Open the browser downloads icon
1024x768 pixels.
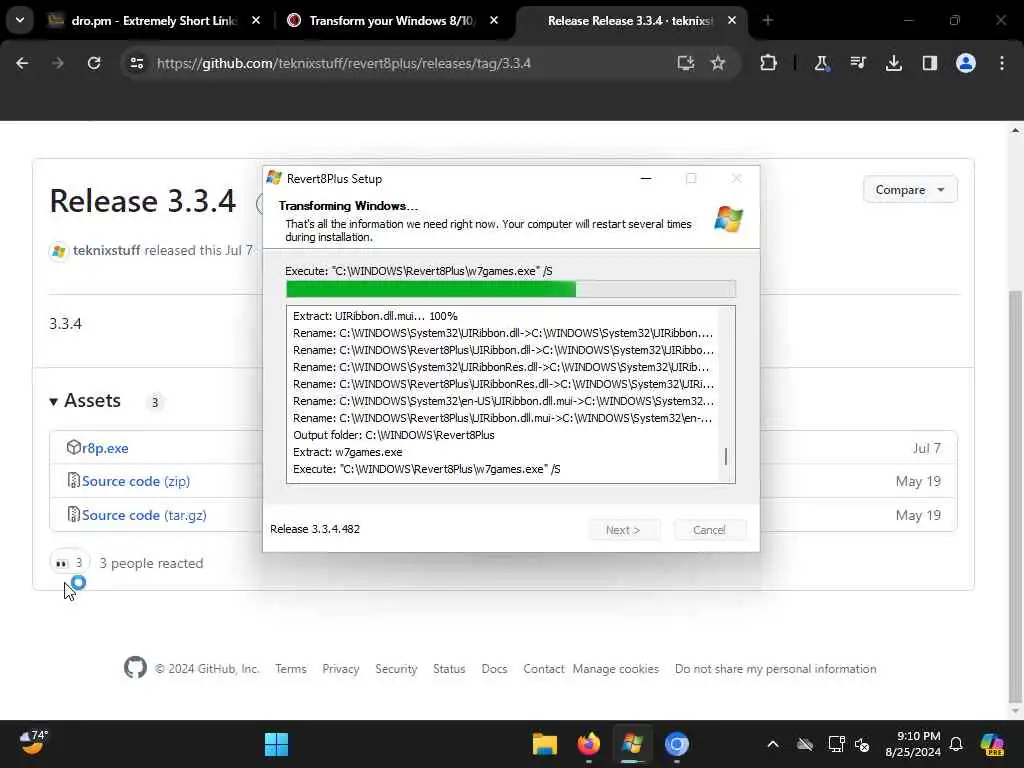(893, 63)
